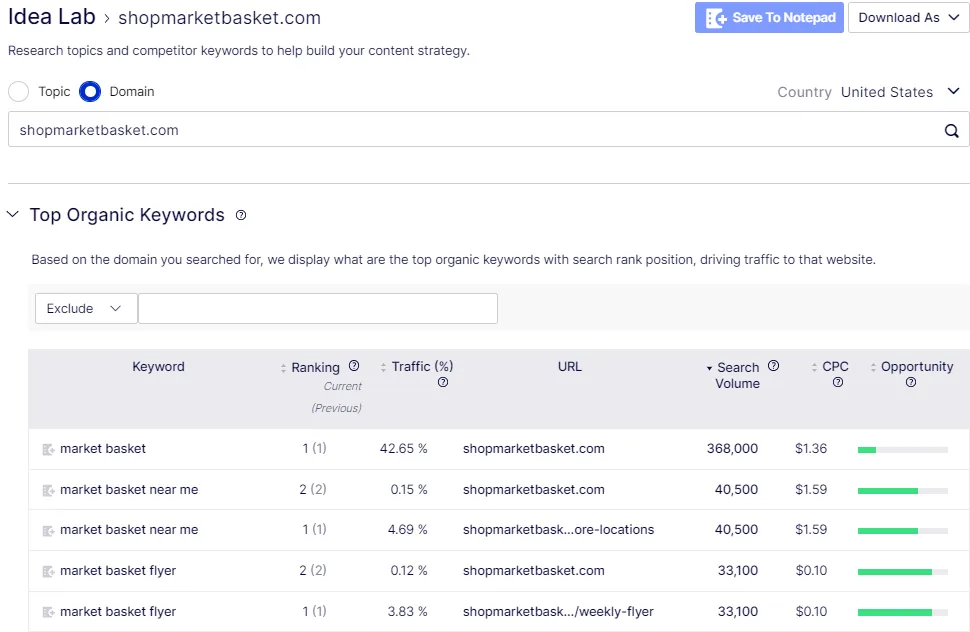Click the help icon beside Top Organic Keywords
970x632 pixels.
[241, 215]
